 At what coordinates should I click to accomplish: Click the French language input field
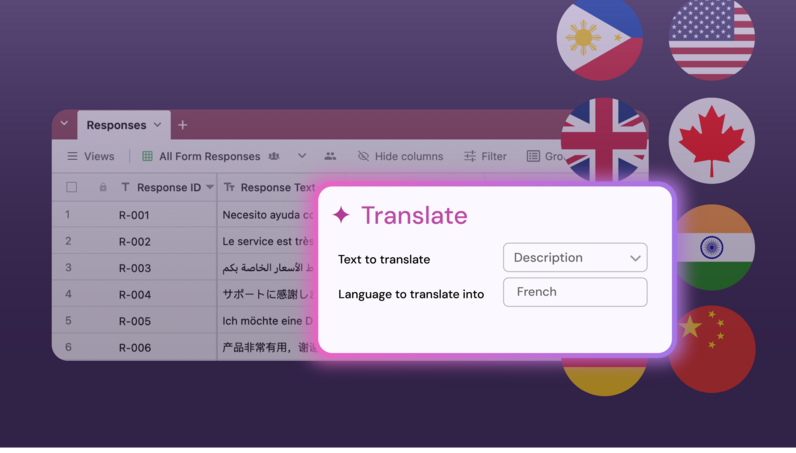pos(575,292)
